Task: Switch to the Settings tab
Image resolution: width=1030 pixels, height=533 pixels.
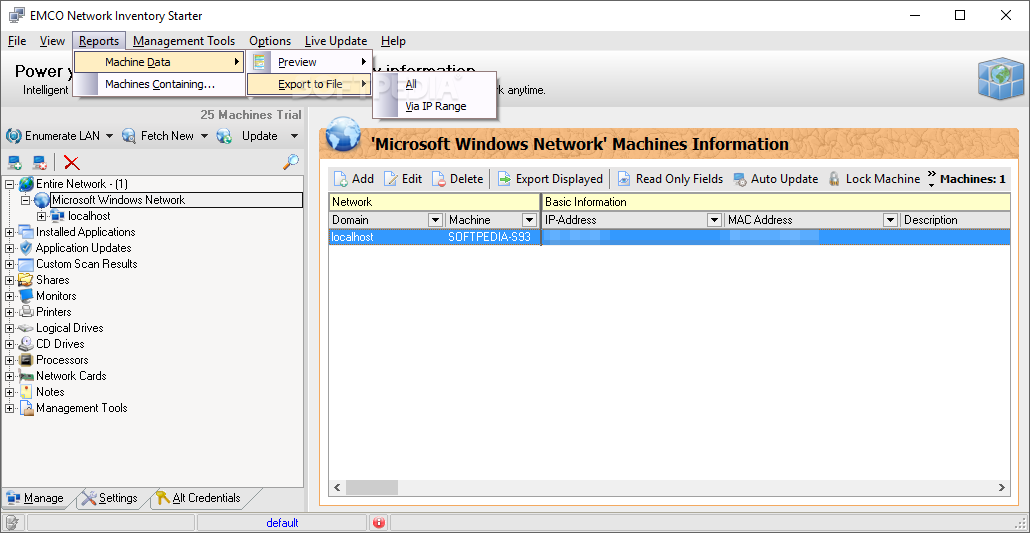Action: click(x=110, y=498)
